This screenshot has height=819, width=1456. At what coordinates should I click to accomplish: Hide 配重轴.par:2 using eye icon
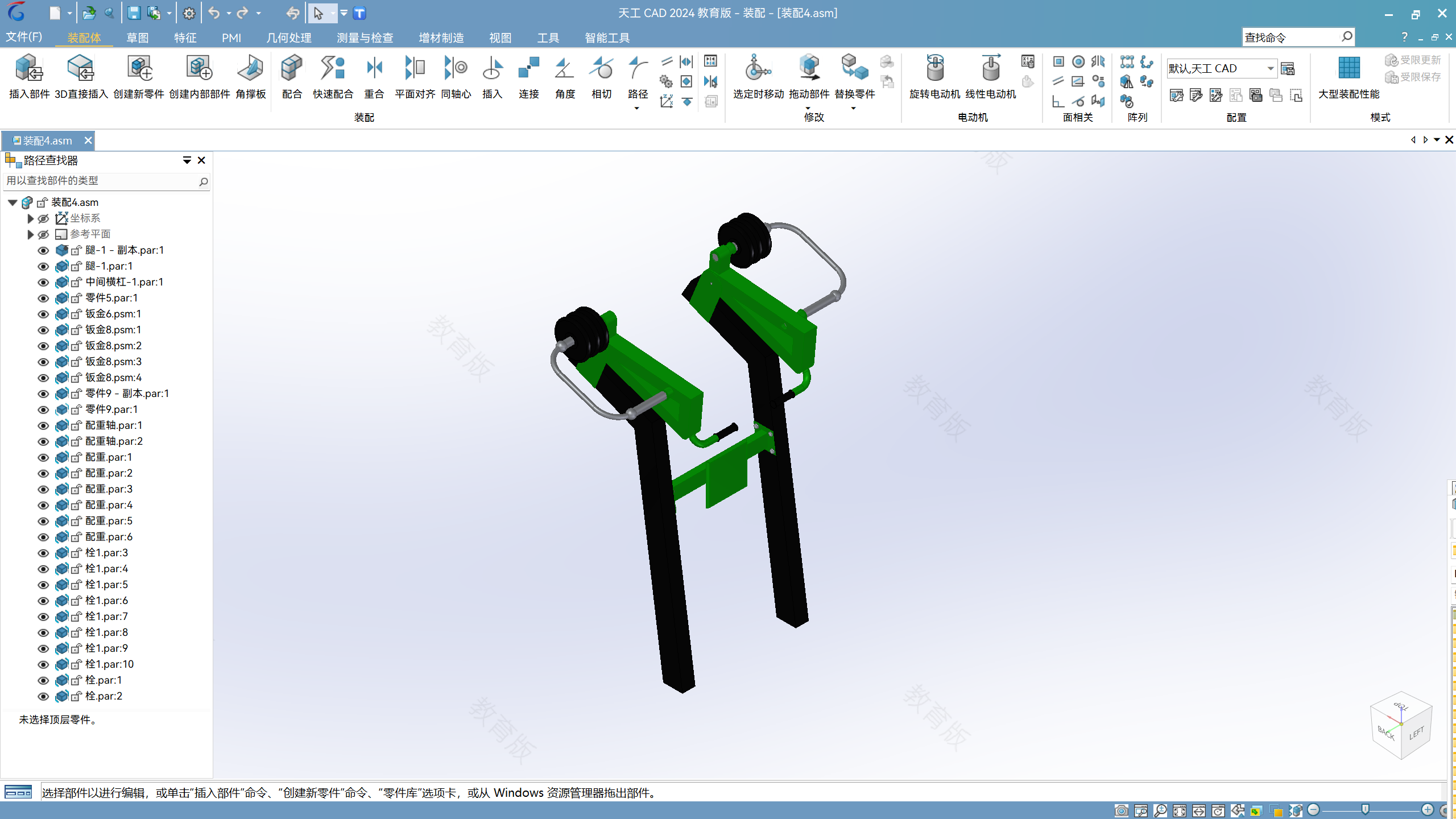pos(43,441)
